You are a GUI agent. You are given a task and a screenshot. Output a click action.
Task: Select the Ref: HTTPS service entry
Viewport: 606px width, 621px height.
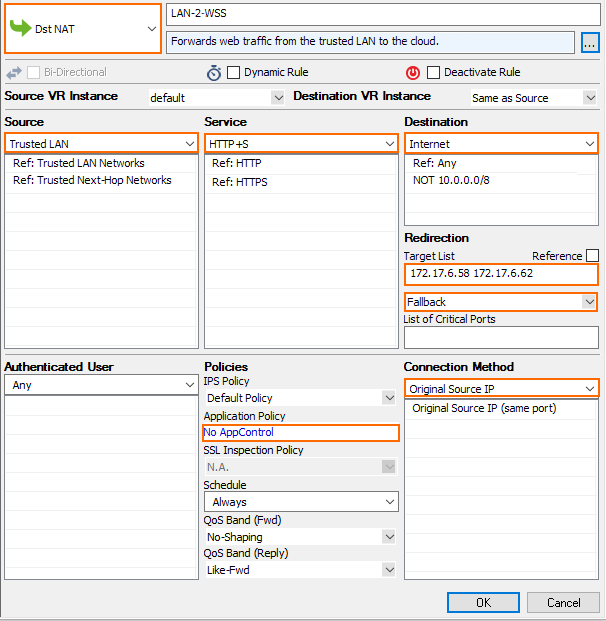[x=238, y=182]
